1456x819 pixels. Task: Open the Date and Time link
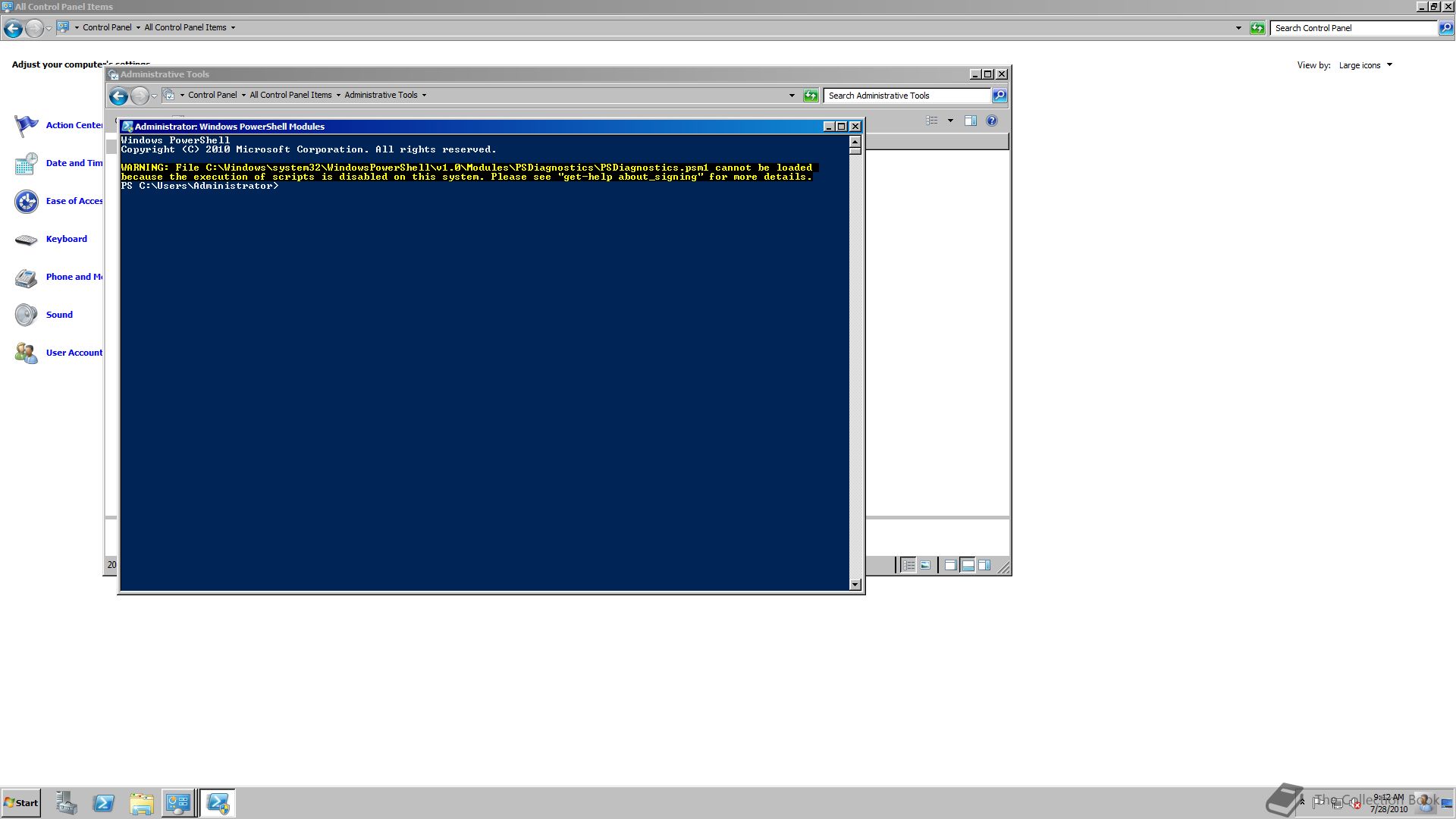pos(74,163)
